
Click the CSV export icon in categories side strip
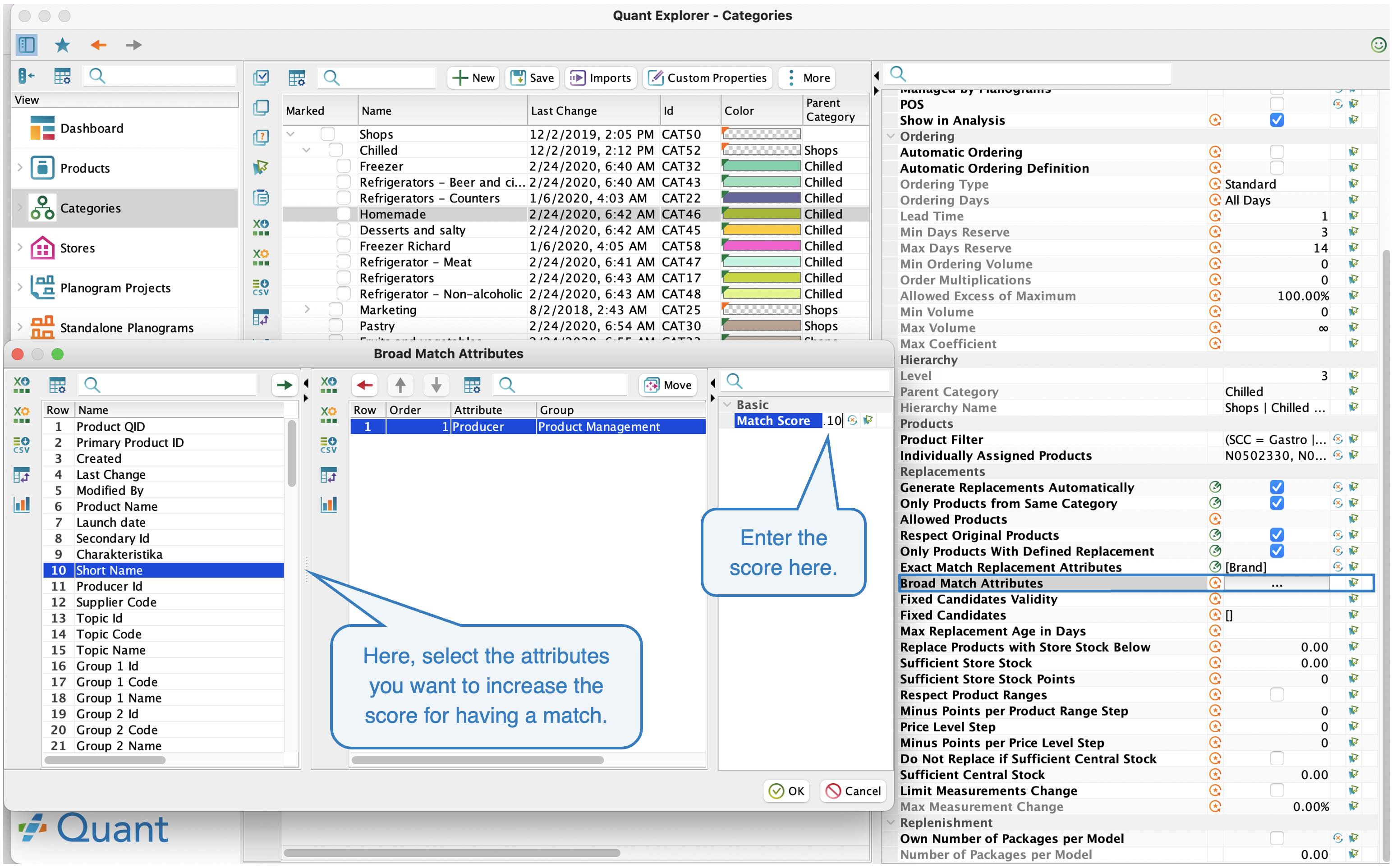(x=261, y=286)
